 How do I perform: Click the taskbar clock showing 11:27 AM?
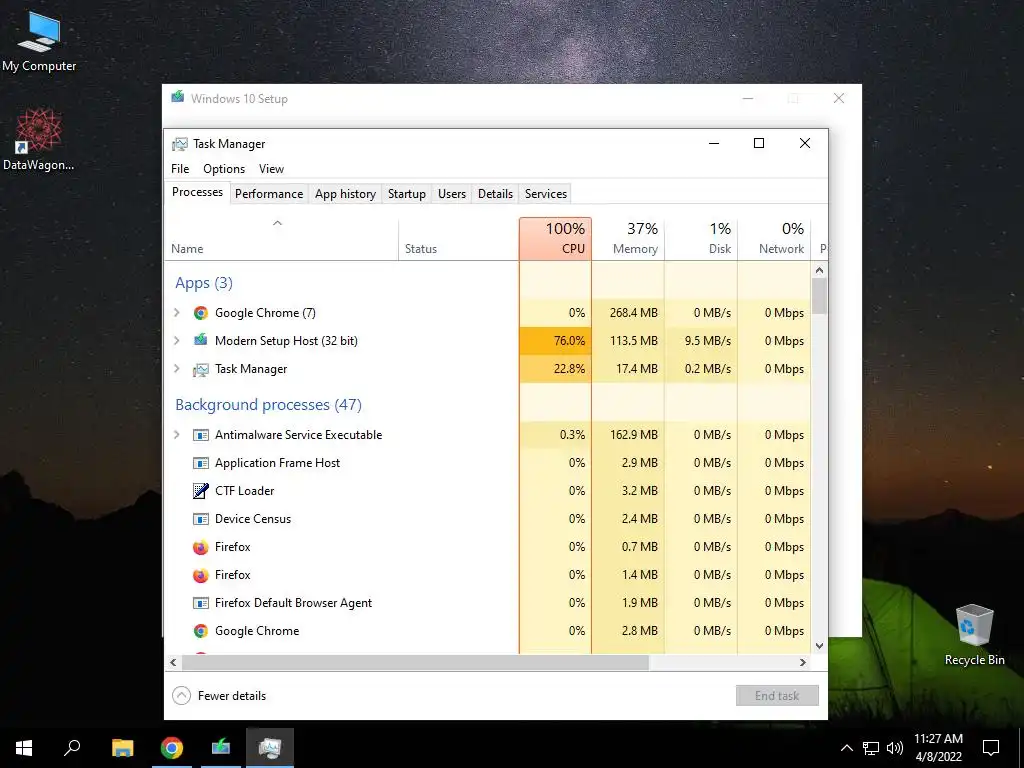coord(938,748)
